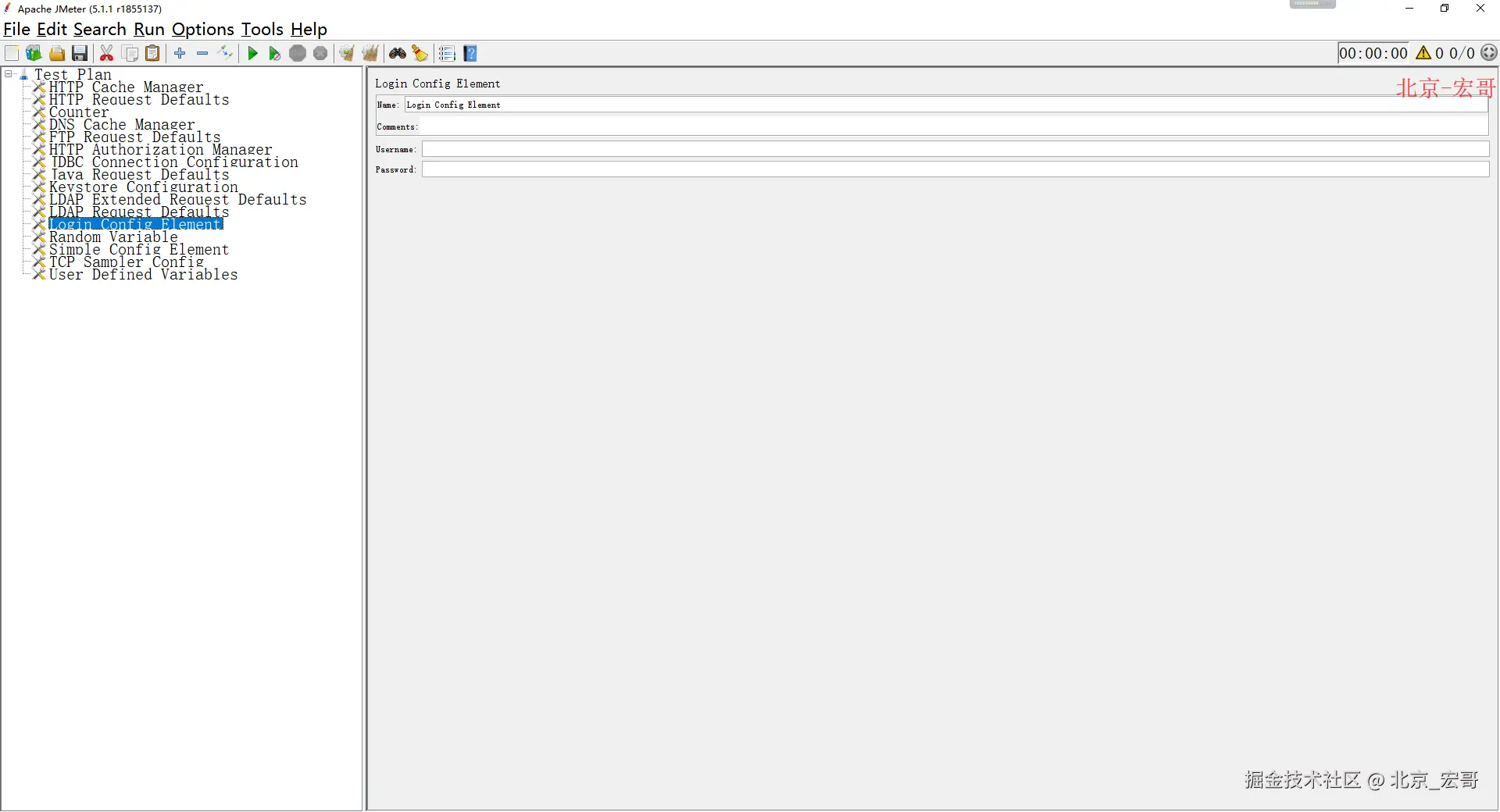
Task: Start the test with green arrow
Action: [252, 53]
